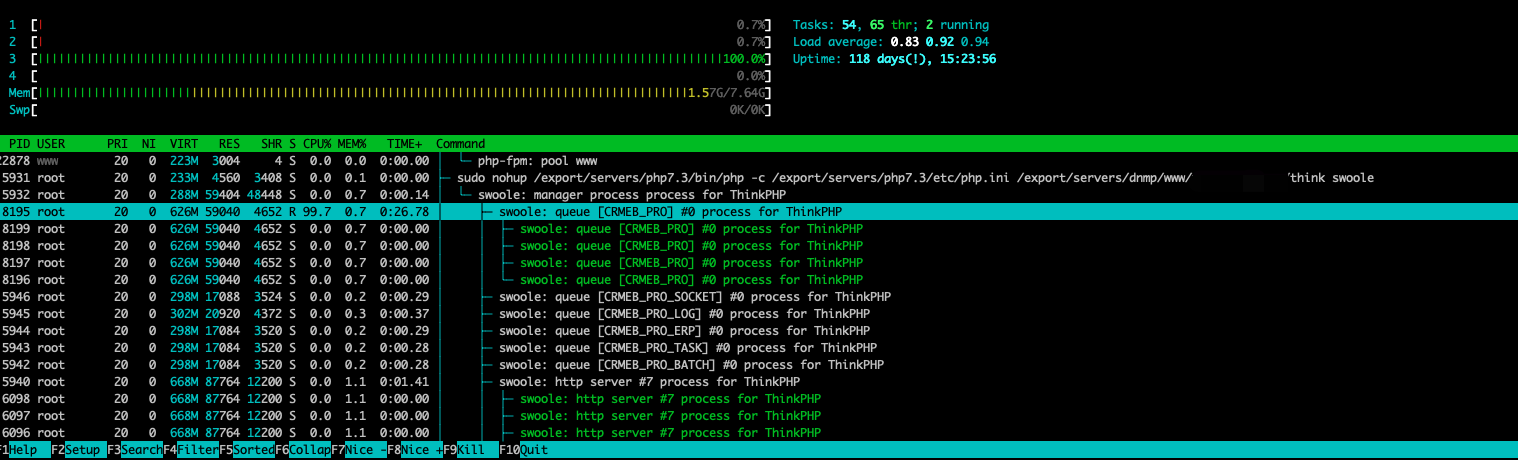Select the CRMEB_PRO_BATCH queue process

[759, 364]
